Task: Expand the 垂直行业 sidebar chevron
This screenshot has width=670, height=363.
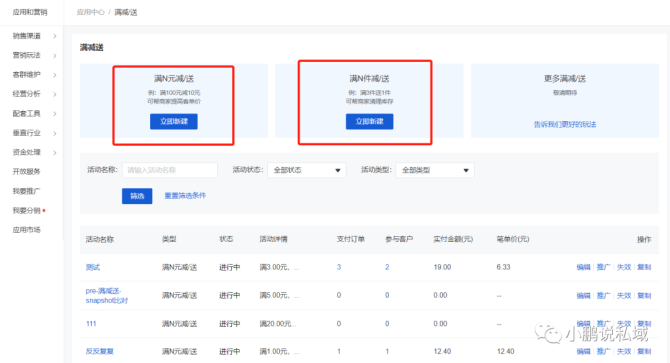Action: pyautogui.click(x=55, y=133)
